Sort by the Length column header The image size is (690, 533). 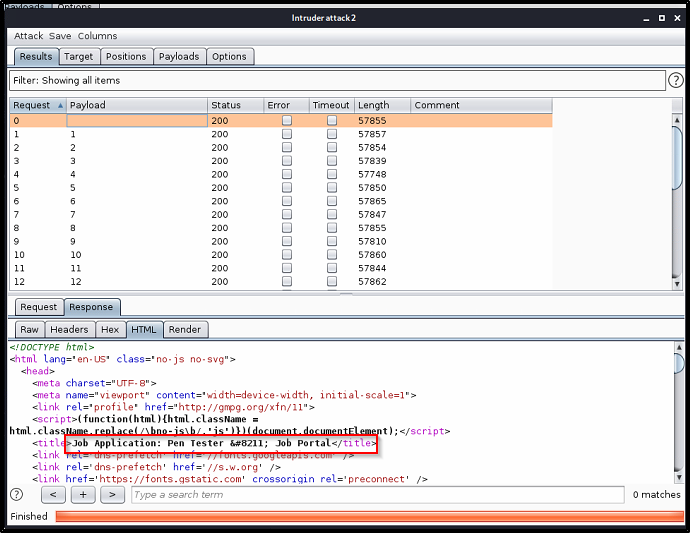(x=382, y=105)
